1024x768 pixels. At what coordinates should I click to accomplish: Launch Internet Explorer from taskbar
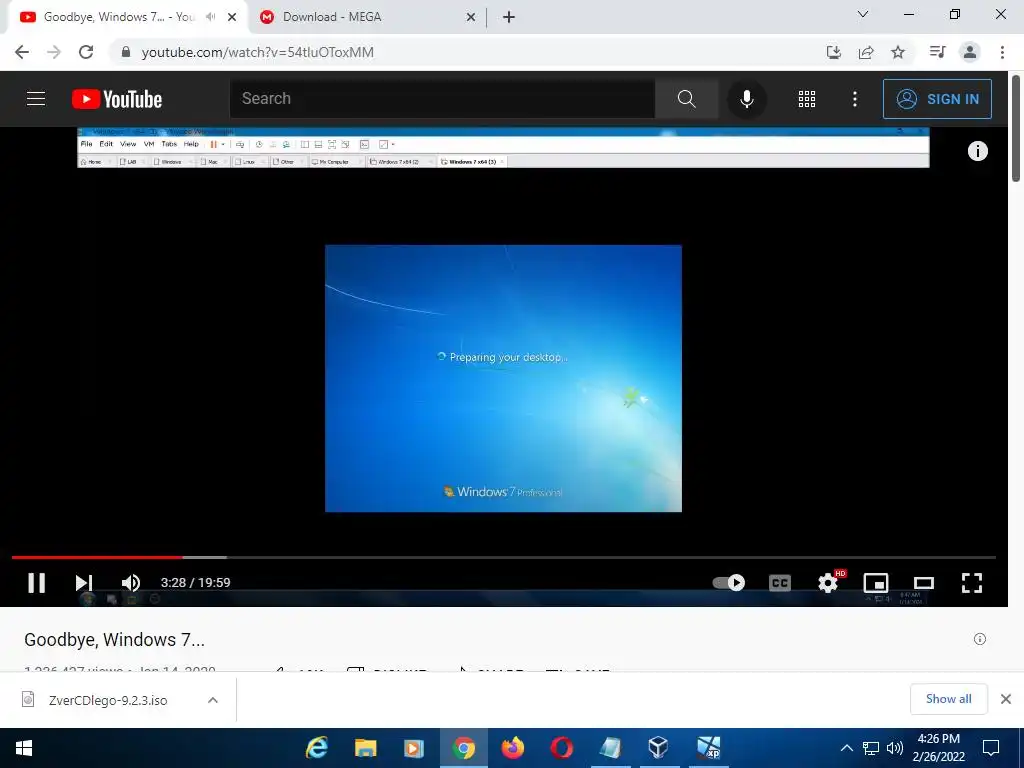317,748
